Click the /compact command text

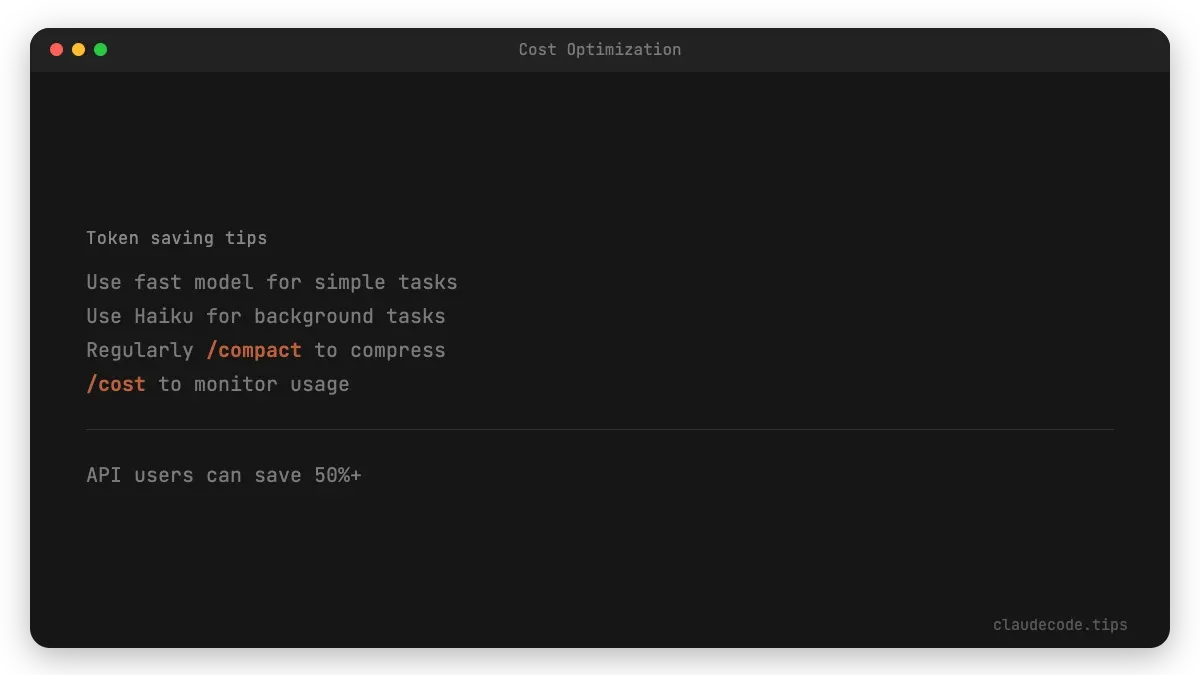[254, 350]
